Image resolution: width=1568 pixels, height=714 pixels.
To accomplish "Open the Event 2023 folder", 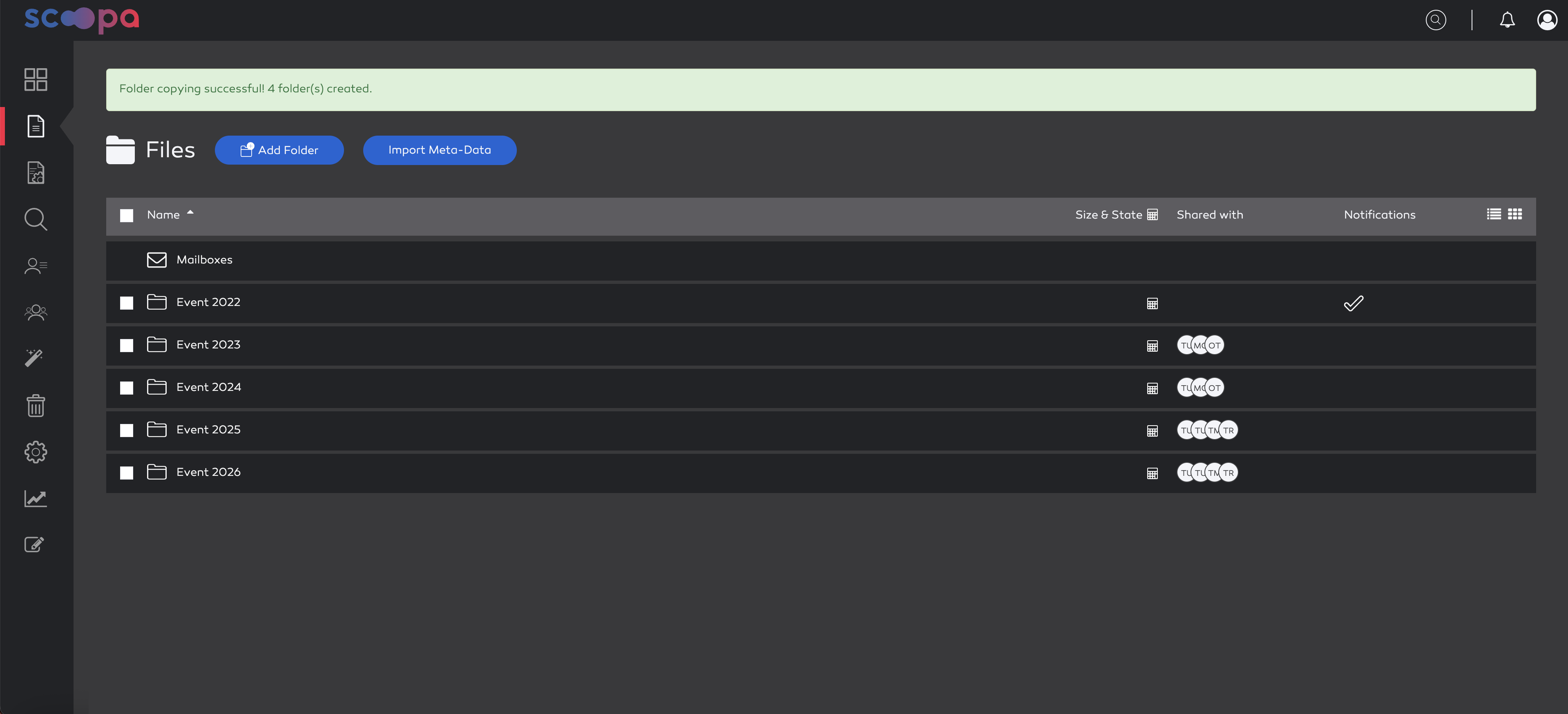I will point(208,345).
